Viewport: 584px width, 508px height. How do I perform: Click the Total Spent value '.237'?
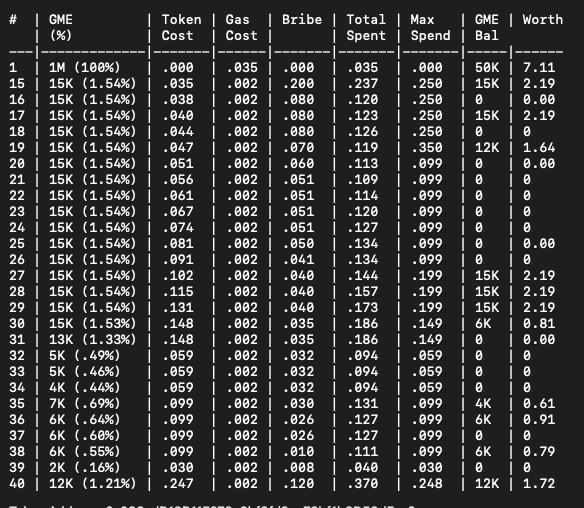click(362, 83)
